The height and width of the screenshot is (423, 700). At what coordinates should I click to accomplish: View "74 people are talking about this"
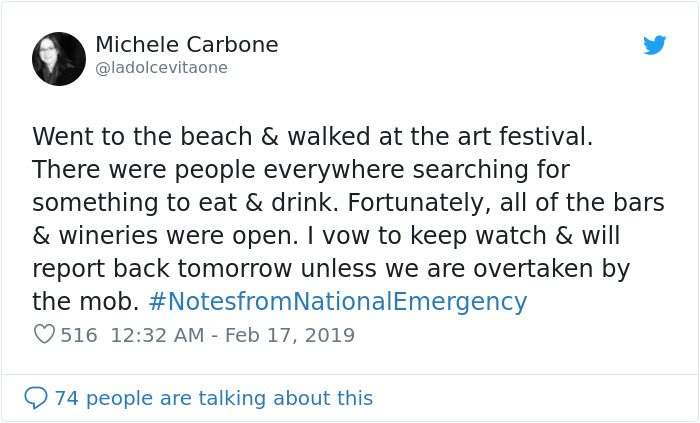[213, 398]
